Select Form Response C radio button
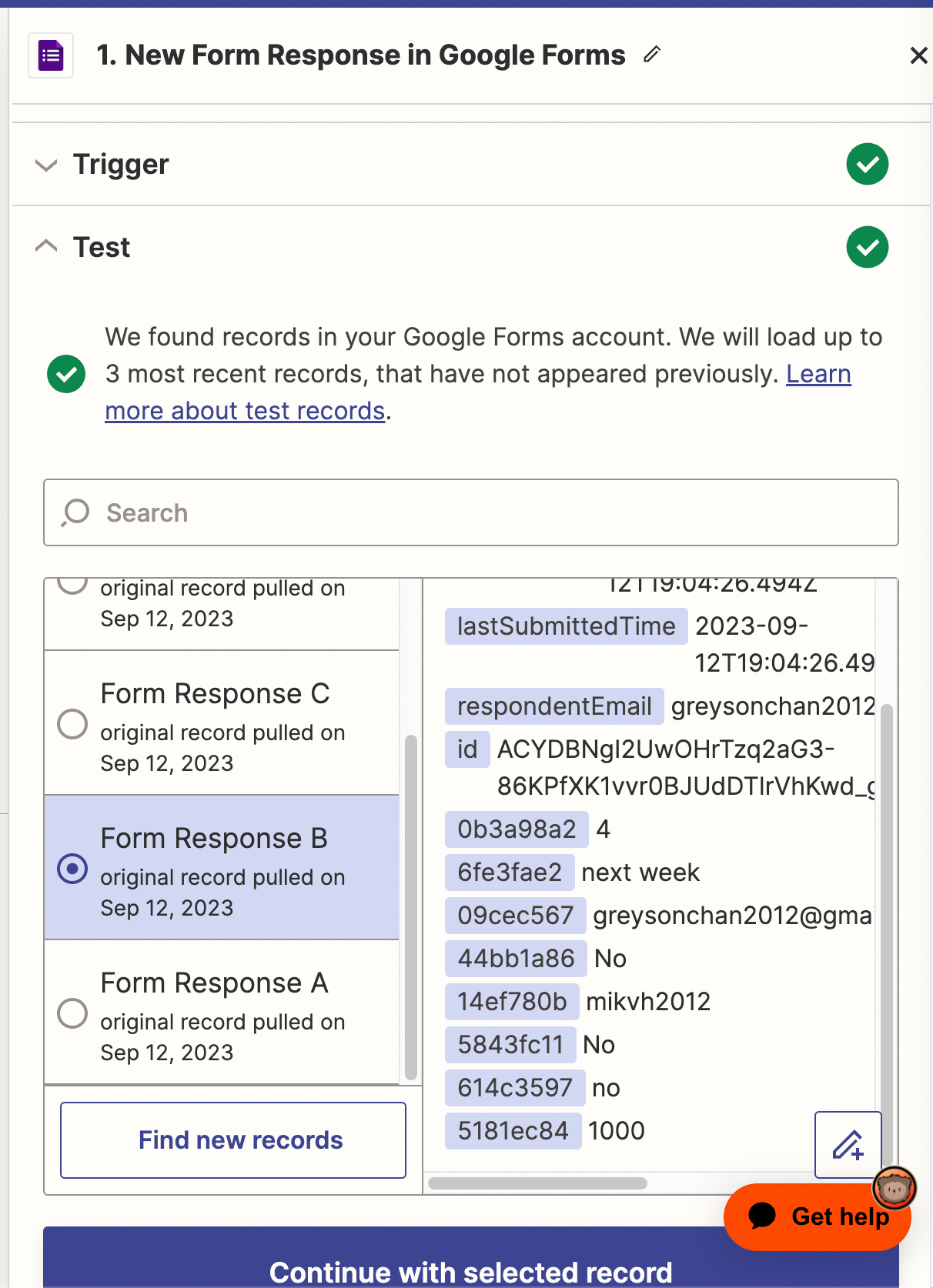The width and height of the screenshot is (933, 1288). pyautogui.click(x=72, y=723)
